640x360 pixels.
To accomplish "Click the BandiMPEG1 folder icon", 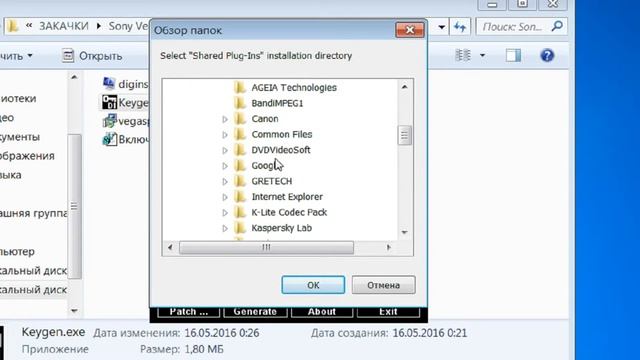I will point(240,103).
